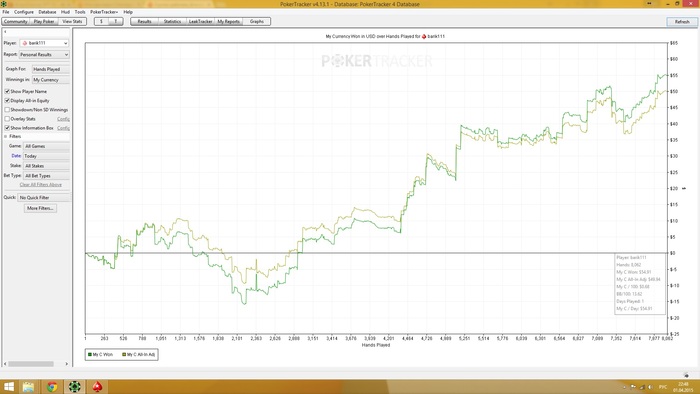Open the PokerStars taskbar icon

[x=97, y=386]
